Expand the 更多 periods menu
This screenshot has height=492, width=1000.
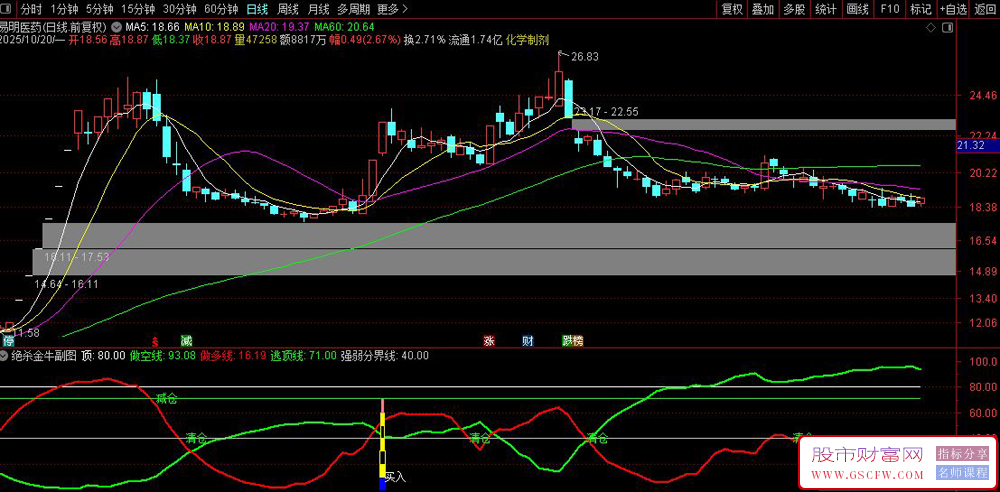(392, 9)
